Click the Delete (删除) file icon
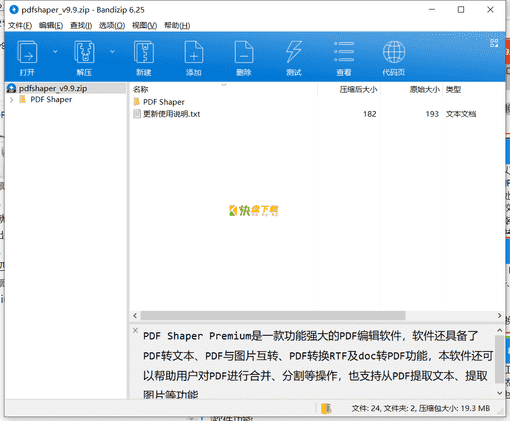Image resolution: width=510 pixels, height=421 pixels. point(244,52)
